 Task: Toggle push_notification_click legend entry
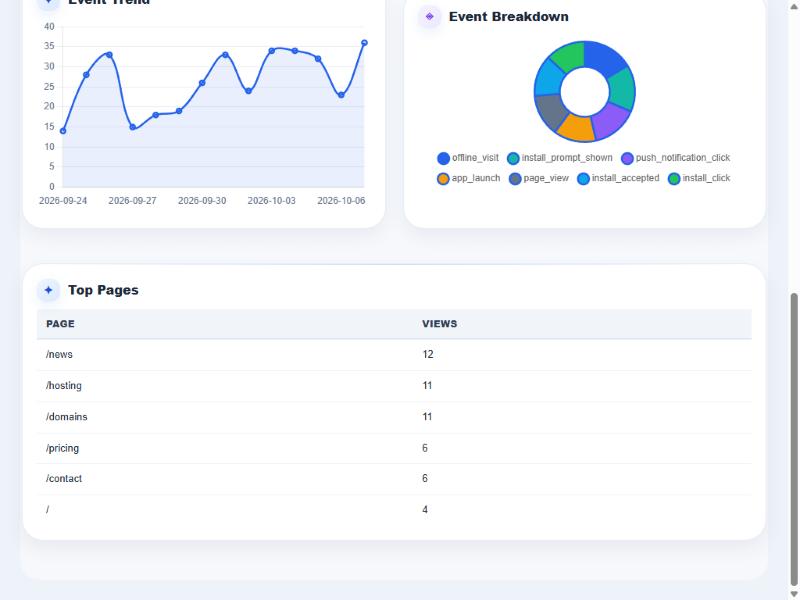click(676, 158)
